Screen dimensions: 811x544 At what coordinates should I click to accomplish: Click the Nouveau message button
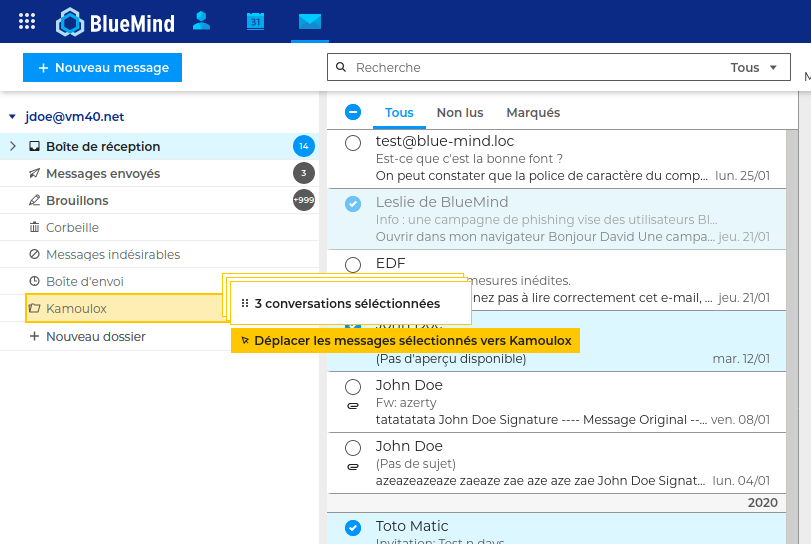pos(102,68)
